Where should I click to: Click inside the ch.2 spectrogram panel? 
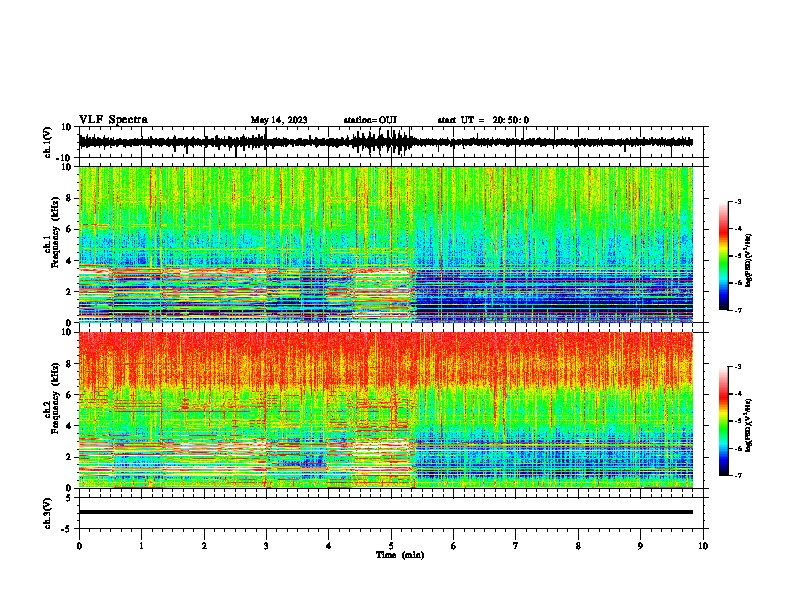[x=386, y=410]
